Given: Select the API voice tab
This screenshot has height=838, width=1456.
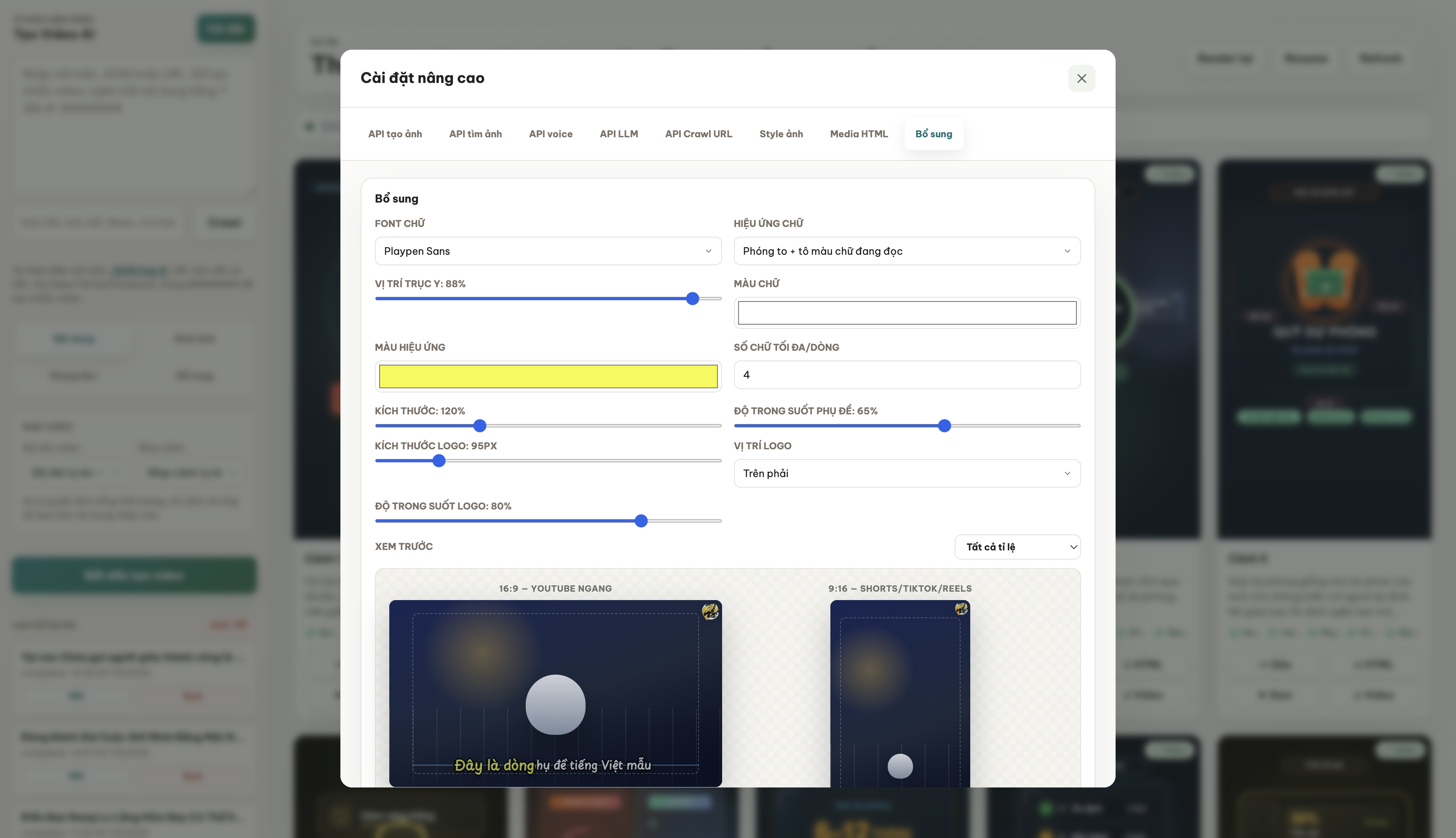Looking at the screenshot, I should pyautogui.click(x=550, y=134).
